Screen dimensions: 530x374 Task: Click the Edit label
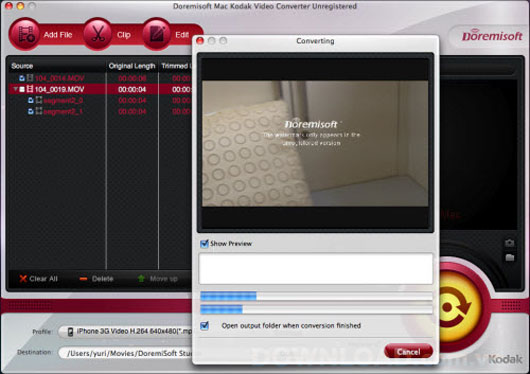[x=182, y=35]
